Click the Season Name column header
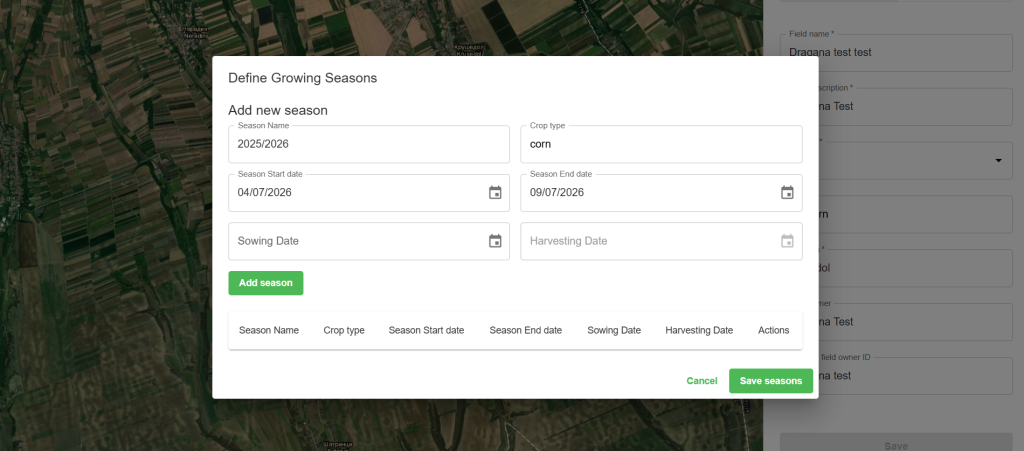Viewport: 1024px width, 451px height. click(x=269, y=330)
